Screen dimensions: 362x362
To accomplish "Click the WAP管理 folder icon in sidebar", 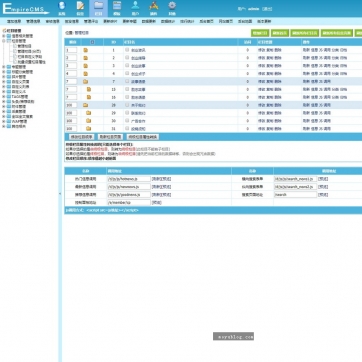I will 9,121.
